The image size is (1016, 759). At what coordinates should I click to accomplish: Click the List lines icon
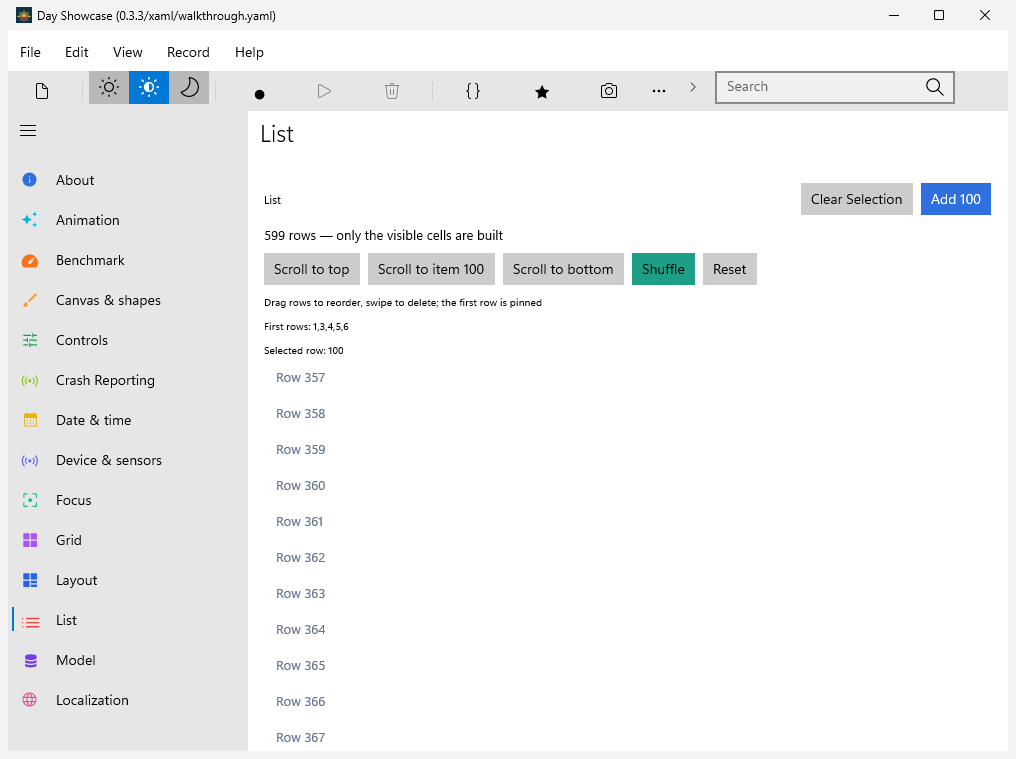click(x=30, y=622)
